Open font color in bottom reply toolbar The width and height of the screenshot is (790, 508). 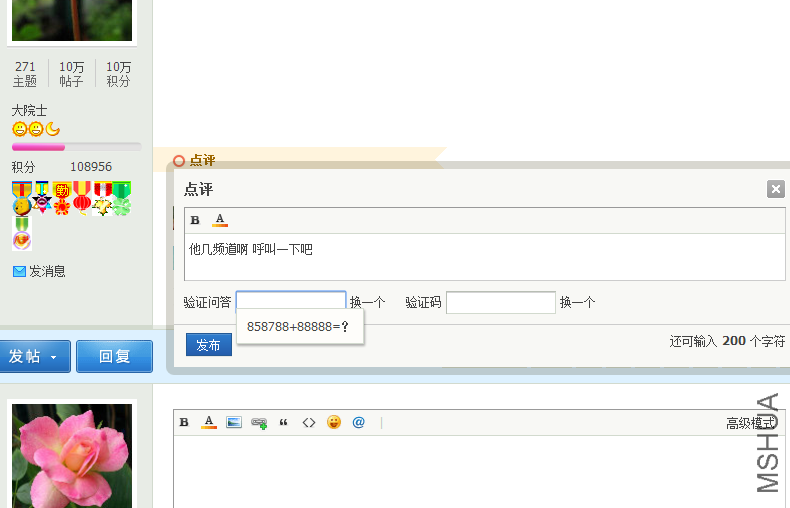pyautogui.click(x=209, y=422)
